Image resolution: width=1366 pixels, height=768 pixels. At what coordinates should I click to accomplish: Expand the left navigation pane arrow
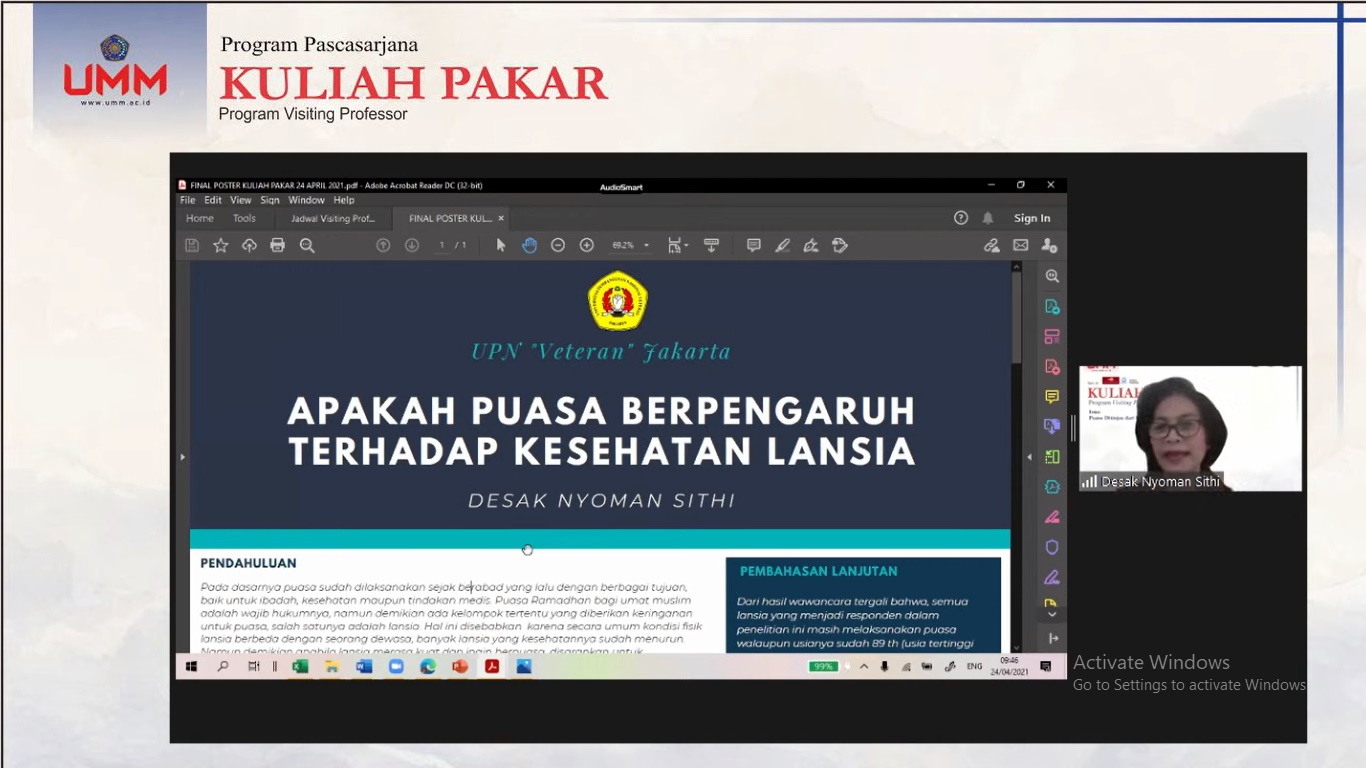click(x=182, y=457)
